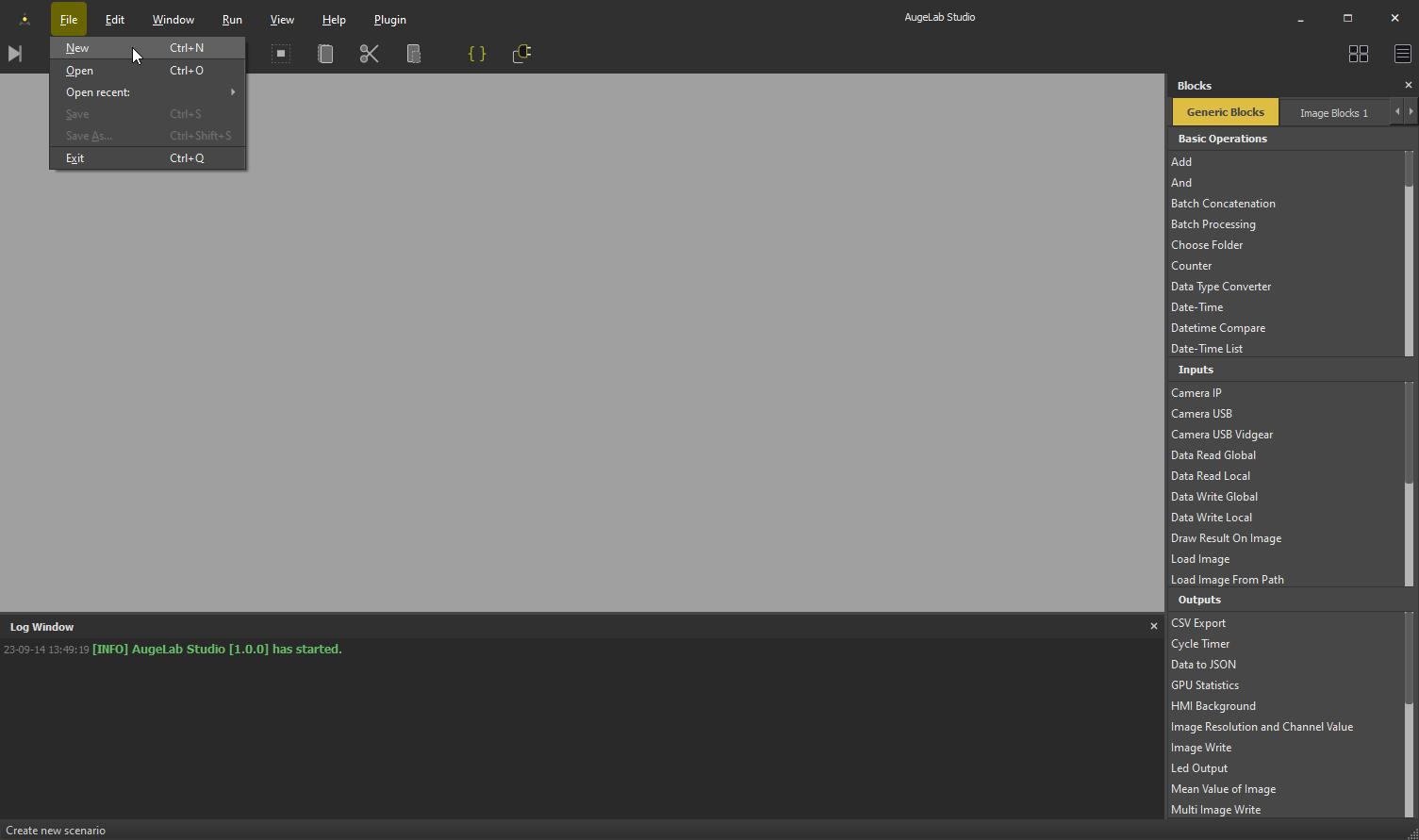Click the list view icon at top right
This screenshot has width=1419, height=840.
coord(1402,54)
